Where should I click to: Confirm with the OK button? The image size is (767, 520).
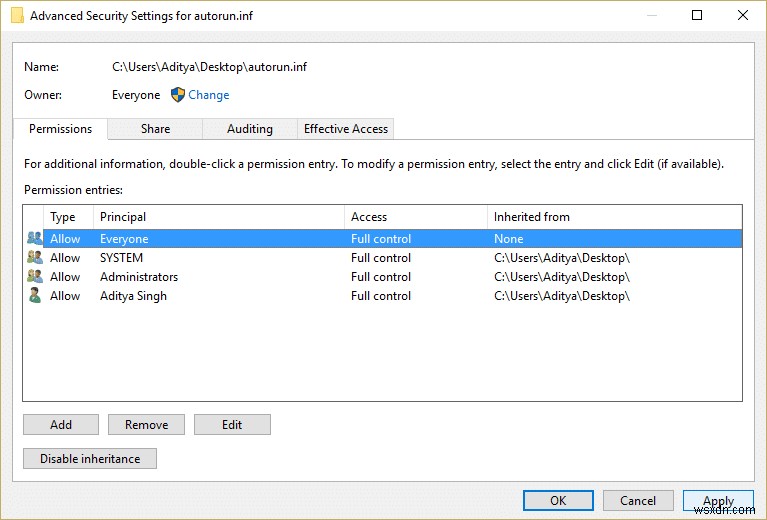point(558,501)
